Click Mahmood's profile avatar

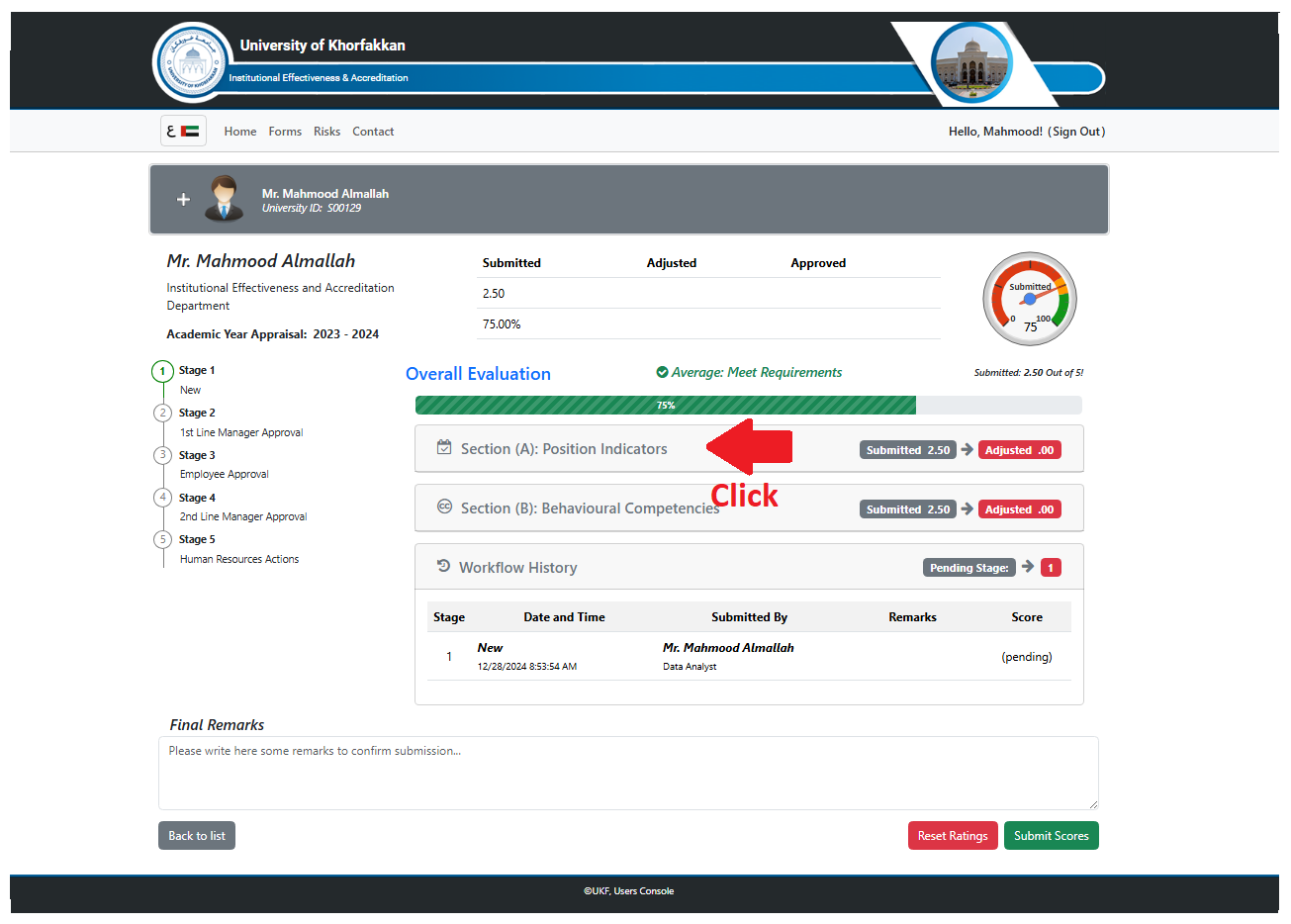coord(225,198)
